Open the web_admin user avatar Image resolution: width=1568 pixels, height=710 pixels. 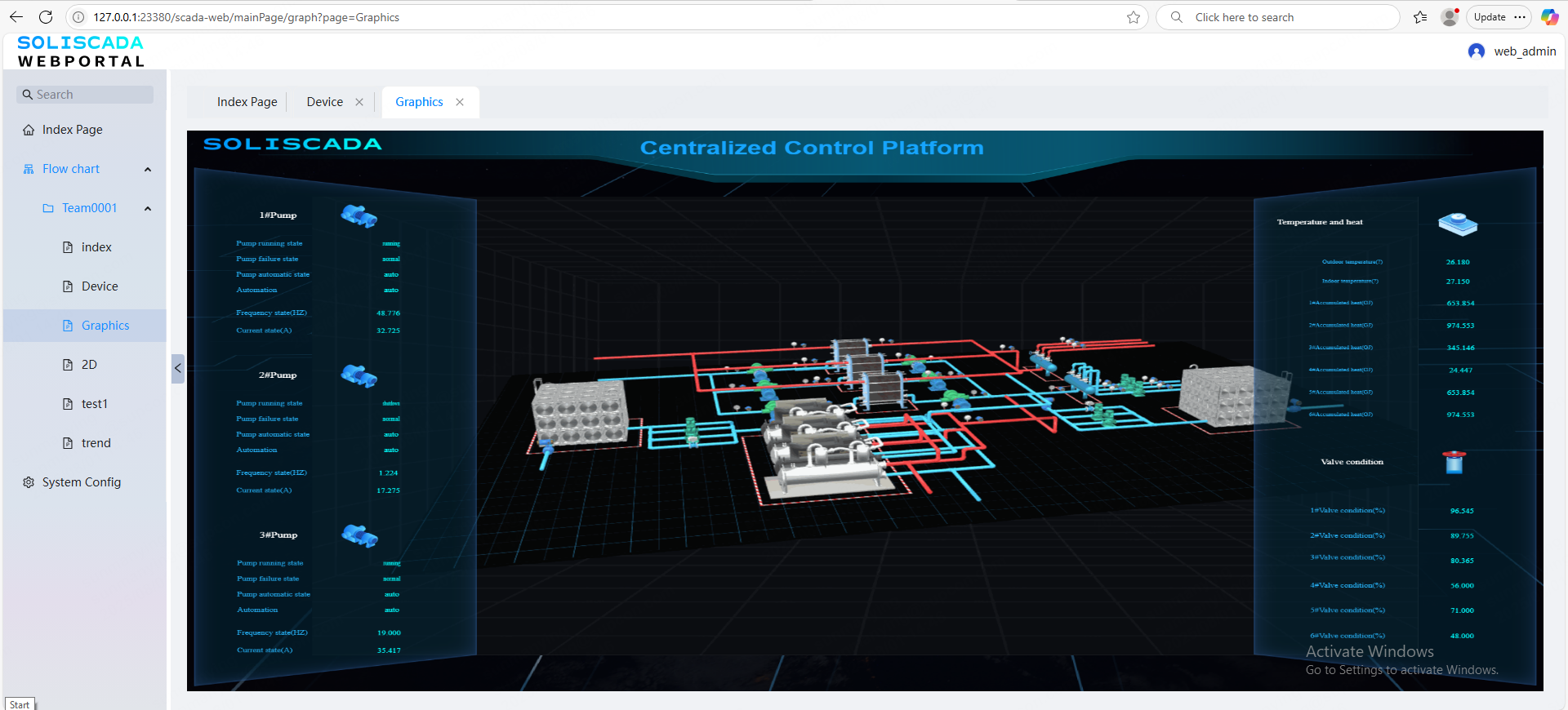pos(1476,51)
